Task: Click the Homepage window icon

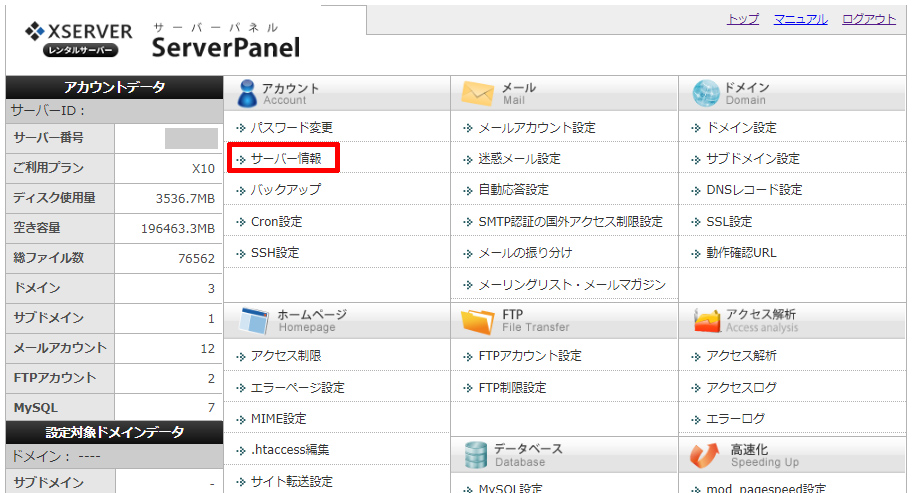Action: pos(254,321)
